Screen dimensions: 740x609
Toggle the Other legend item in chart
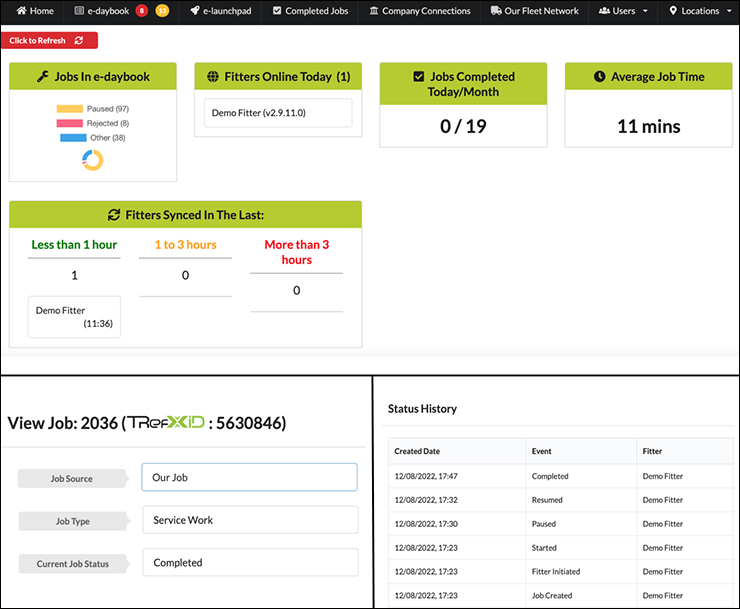click(93, 138)
